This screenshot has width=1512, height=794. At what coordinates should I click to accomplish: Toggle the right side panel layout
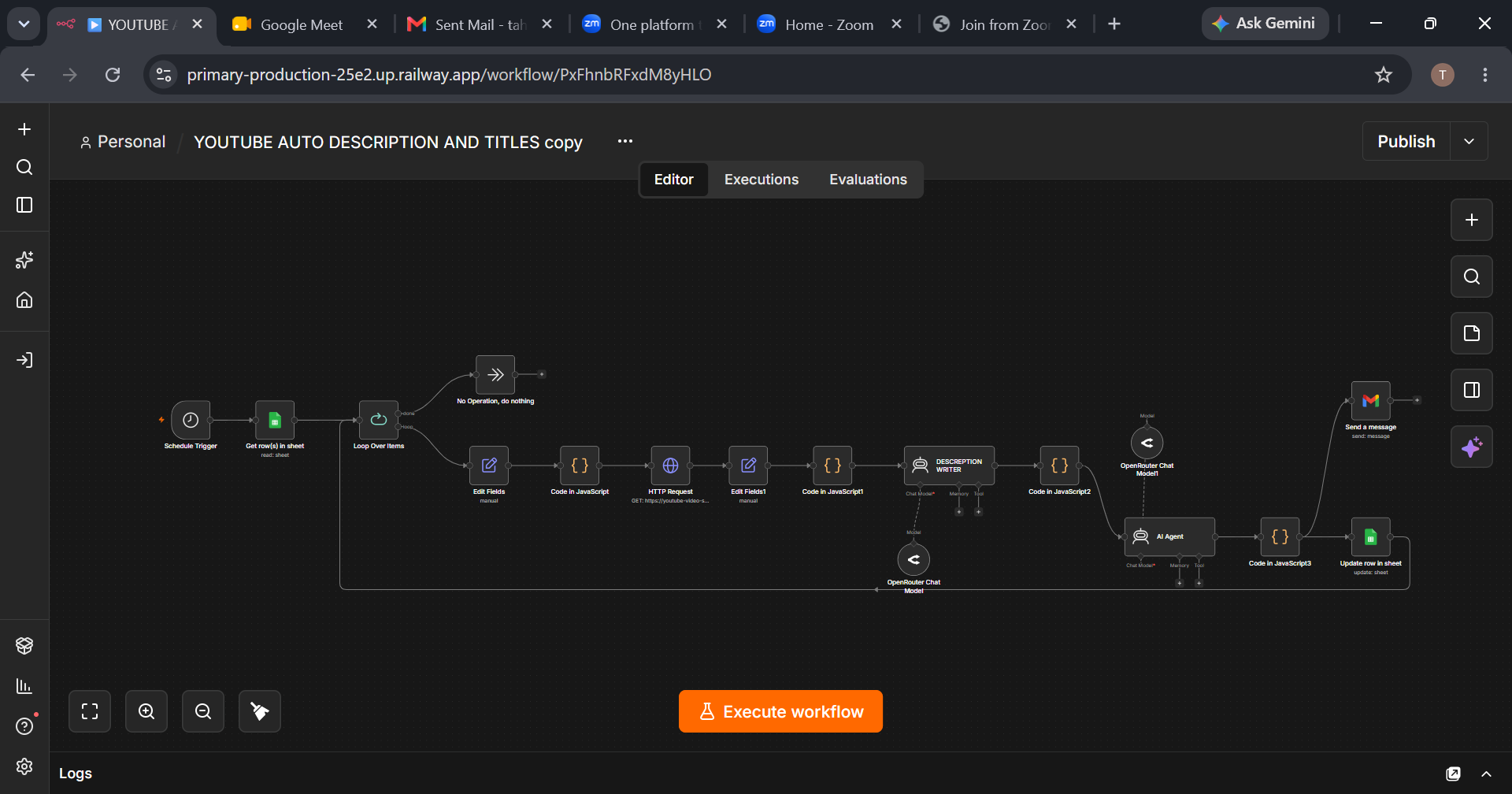click(1471, 390)
